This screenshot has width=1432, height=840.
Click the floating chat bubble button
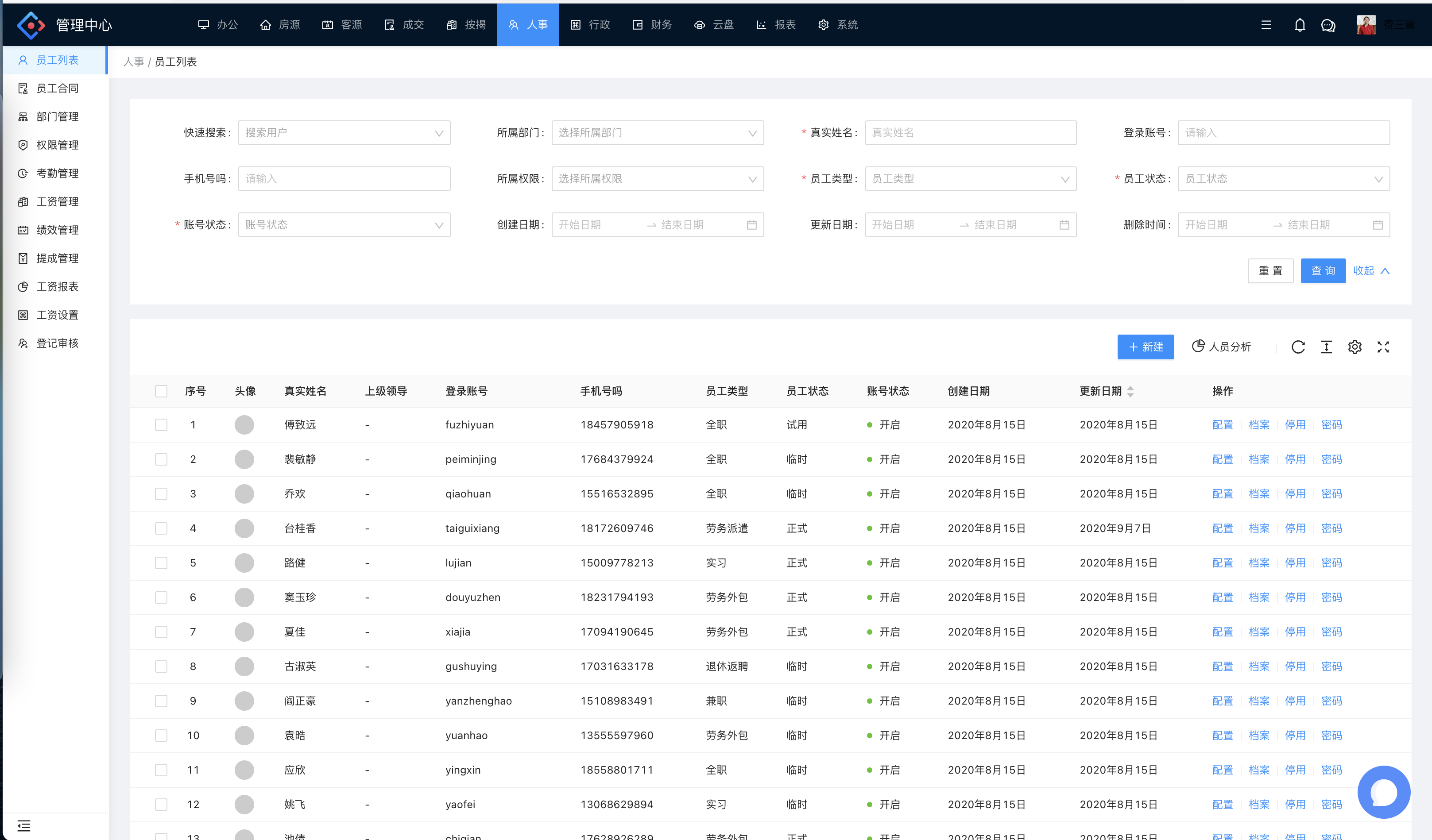[x=1384, y=792]
